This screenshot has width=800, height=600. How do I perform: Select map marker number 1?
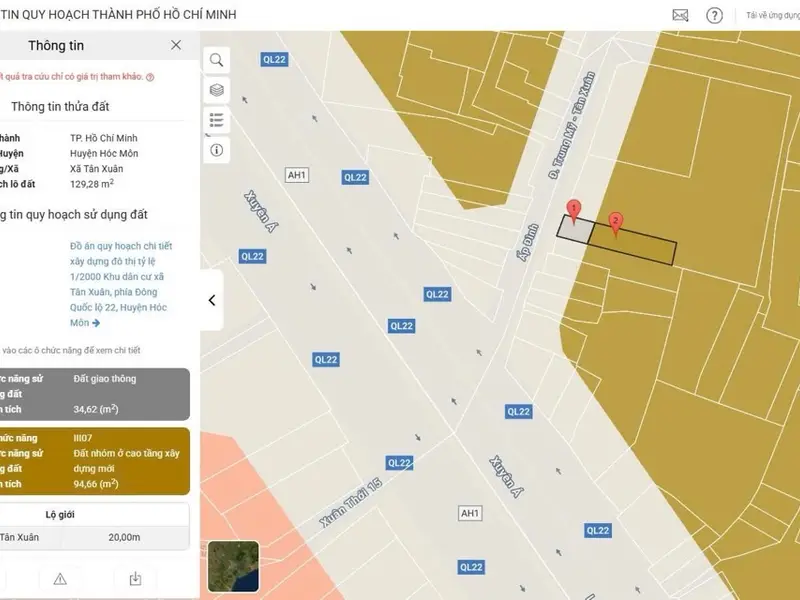pyautogui.click(x=574, y=211)
